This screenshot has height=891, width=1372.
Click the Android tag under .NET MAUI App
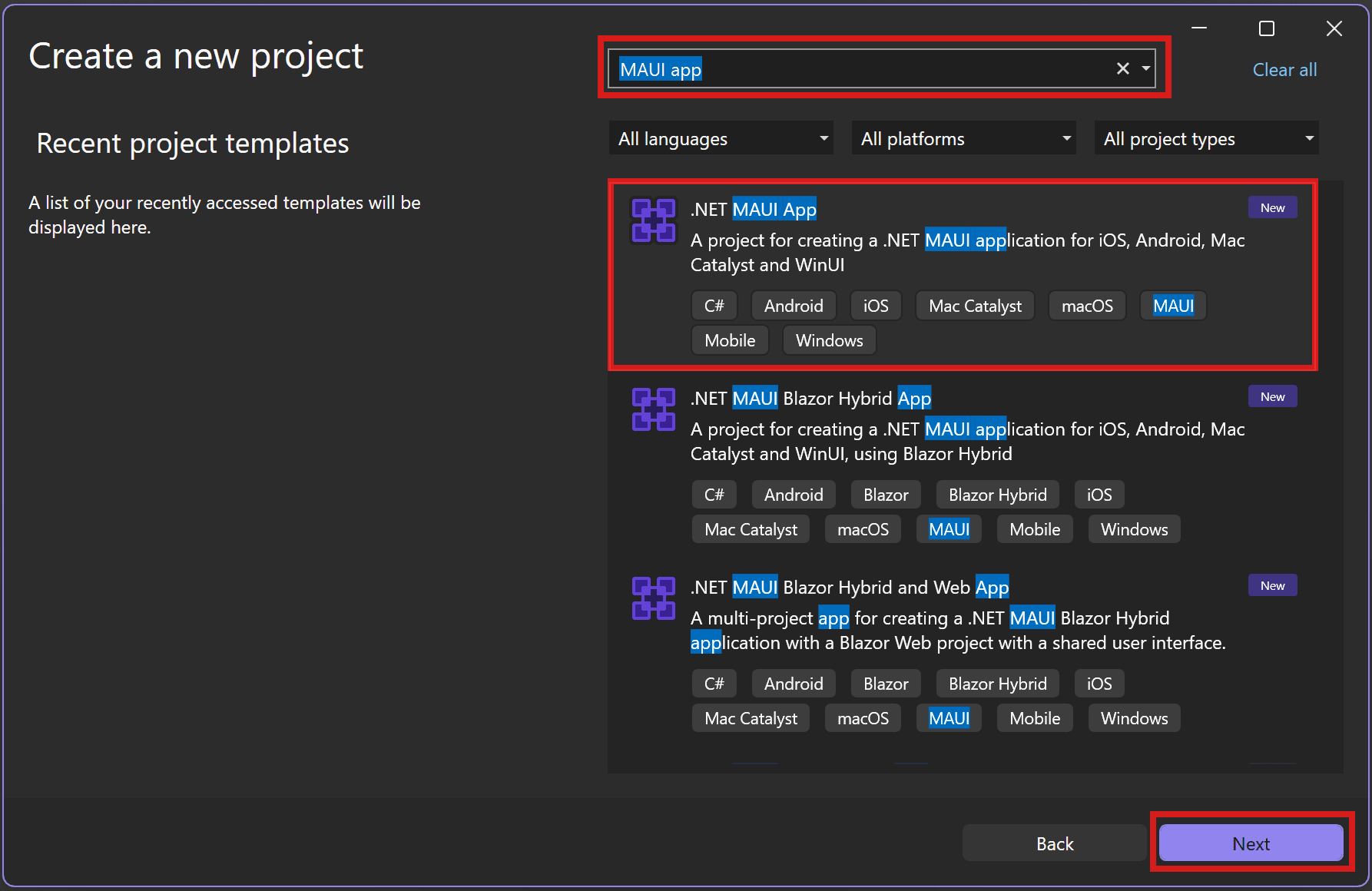tap(794, 306)
